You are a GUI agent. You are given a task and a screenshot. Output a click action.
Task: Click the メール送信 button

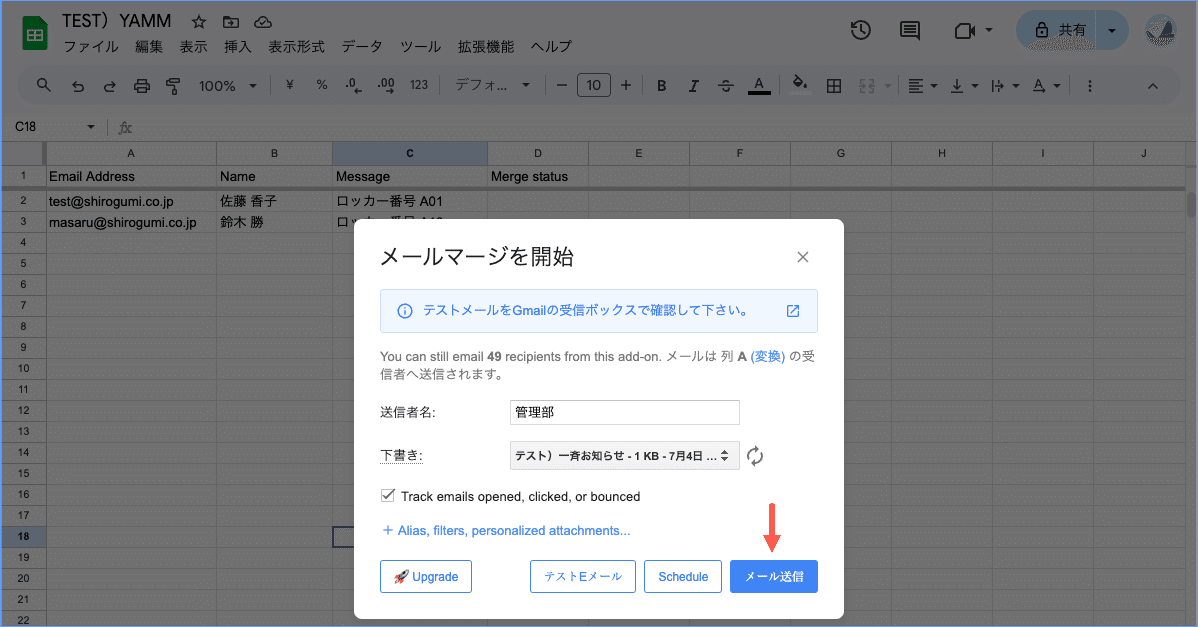774,577
